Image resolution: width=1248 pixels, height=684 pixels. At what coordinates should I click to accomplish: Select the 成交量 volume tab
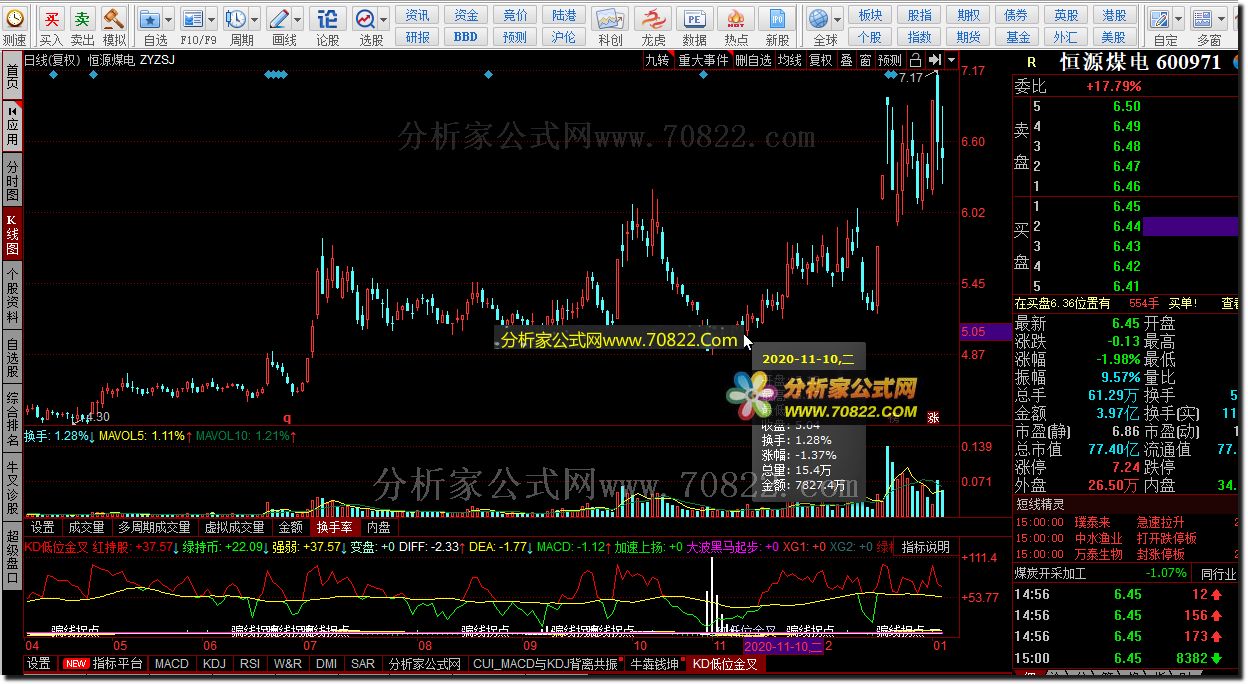[x=85, y=527]
